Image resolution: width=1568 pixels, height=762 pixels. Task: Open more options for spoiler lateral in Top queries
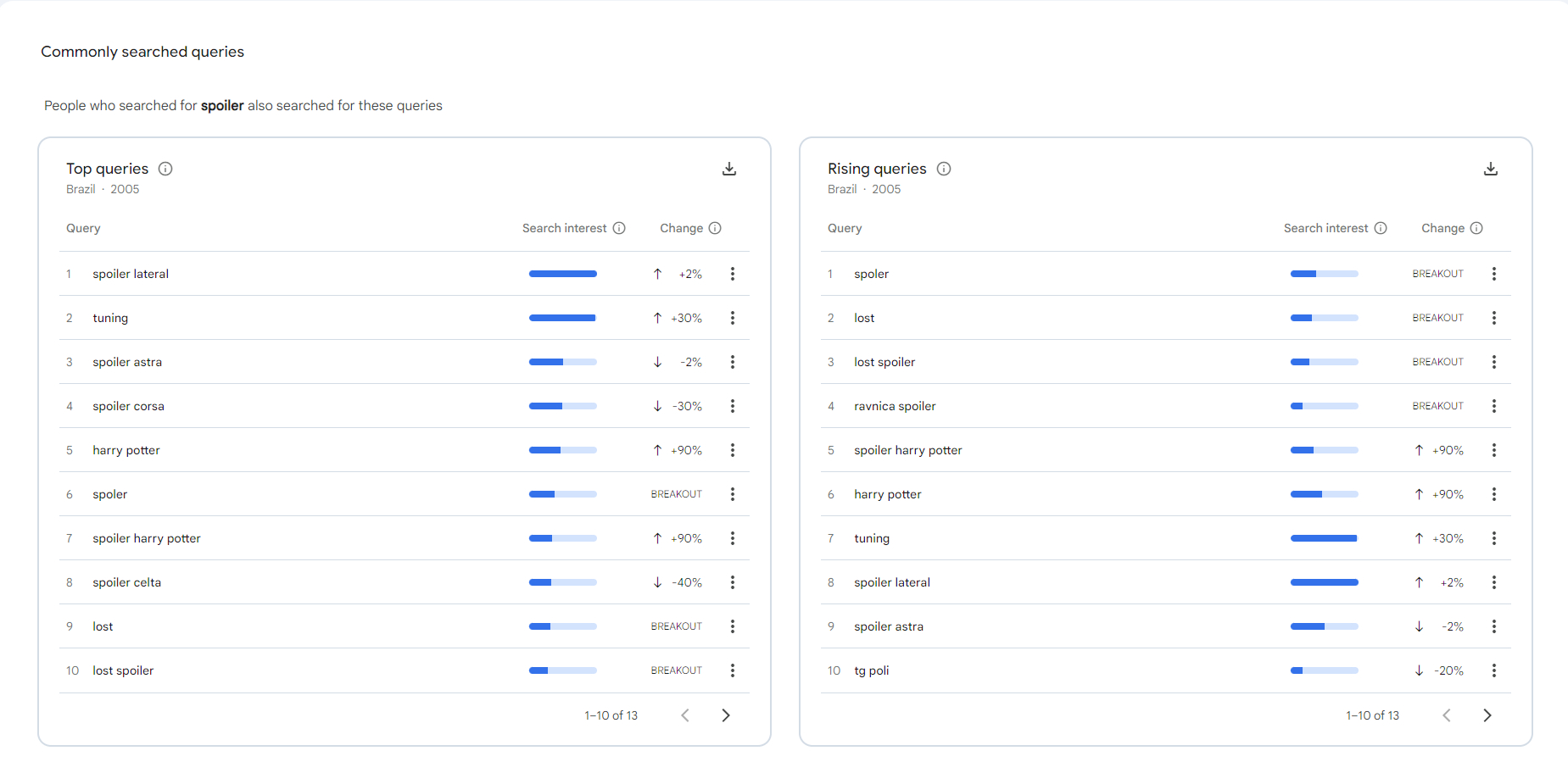pos(733,274)
